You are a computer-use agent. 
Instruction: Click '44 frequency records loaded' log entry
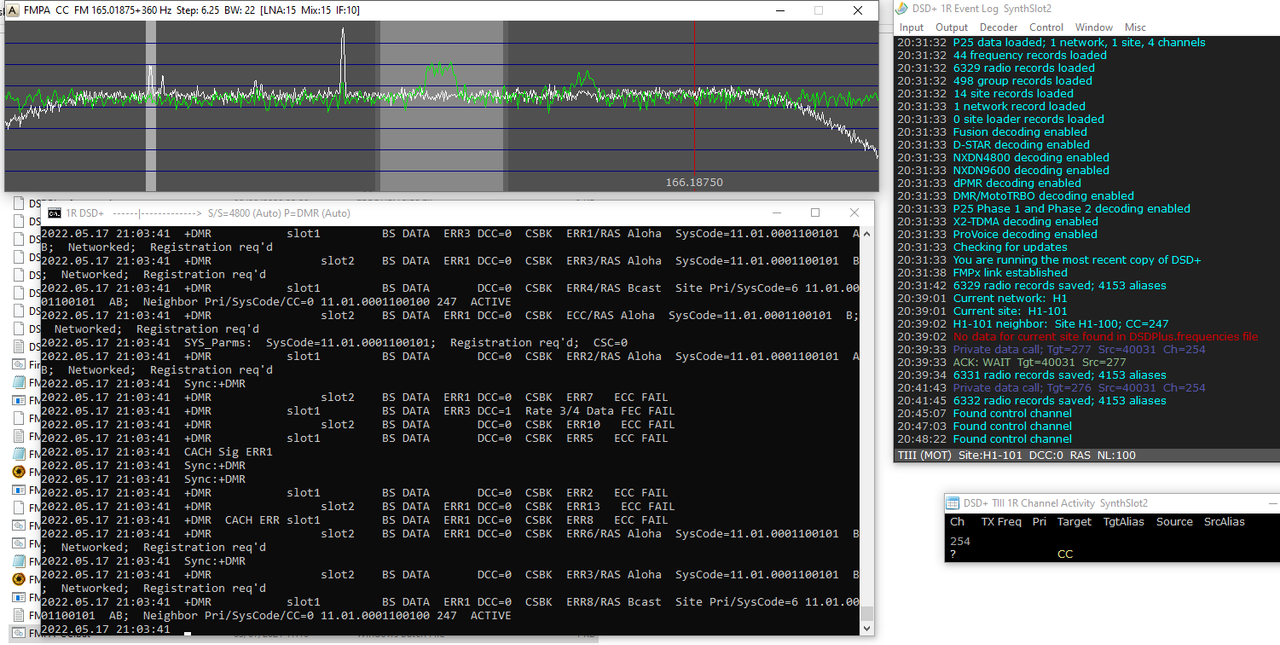[1029, 56]
